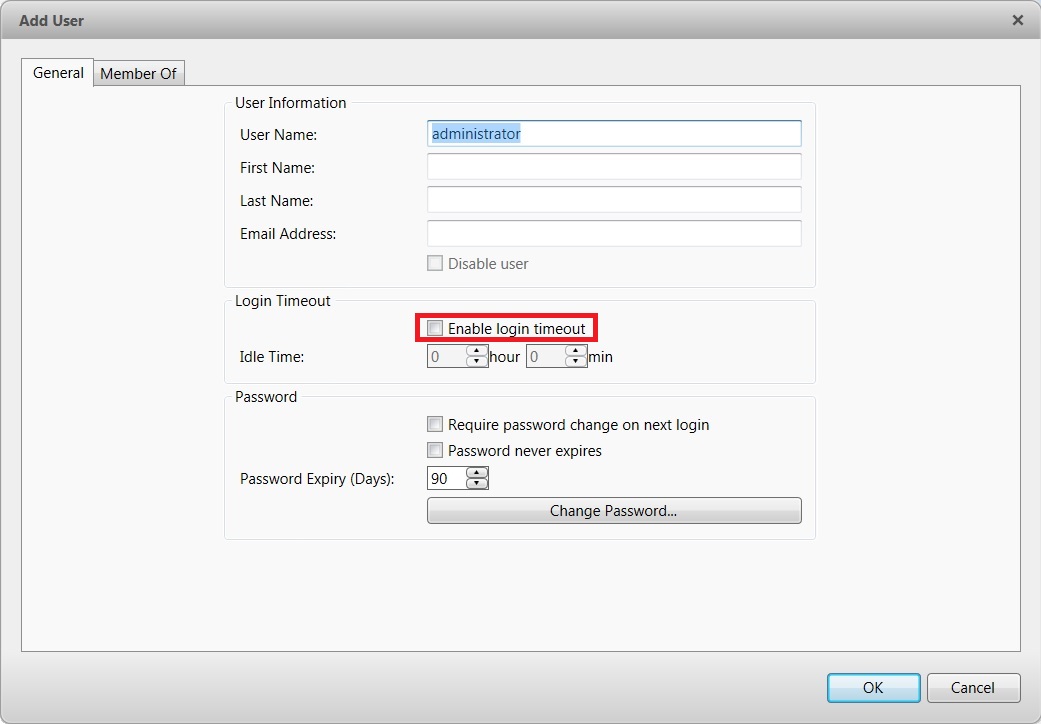The image size is (1041, 724).
Task: Increment the Idle Time minutes value
Action: point(576,350)
